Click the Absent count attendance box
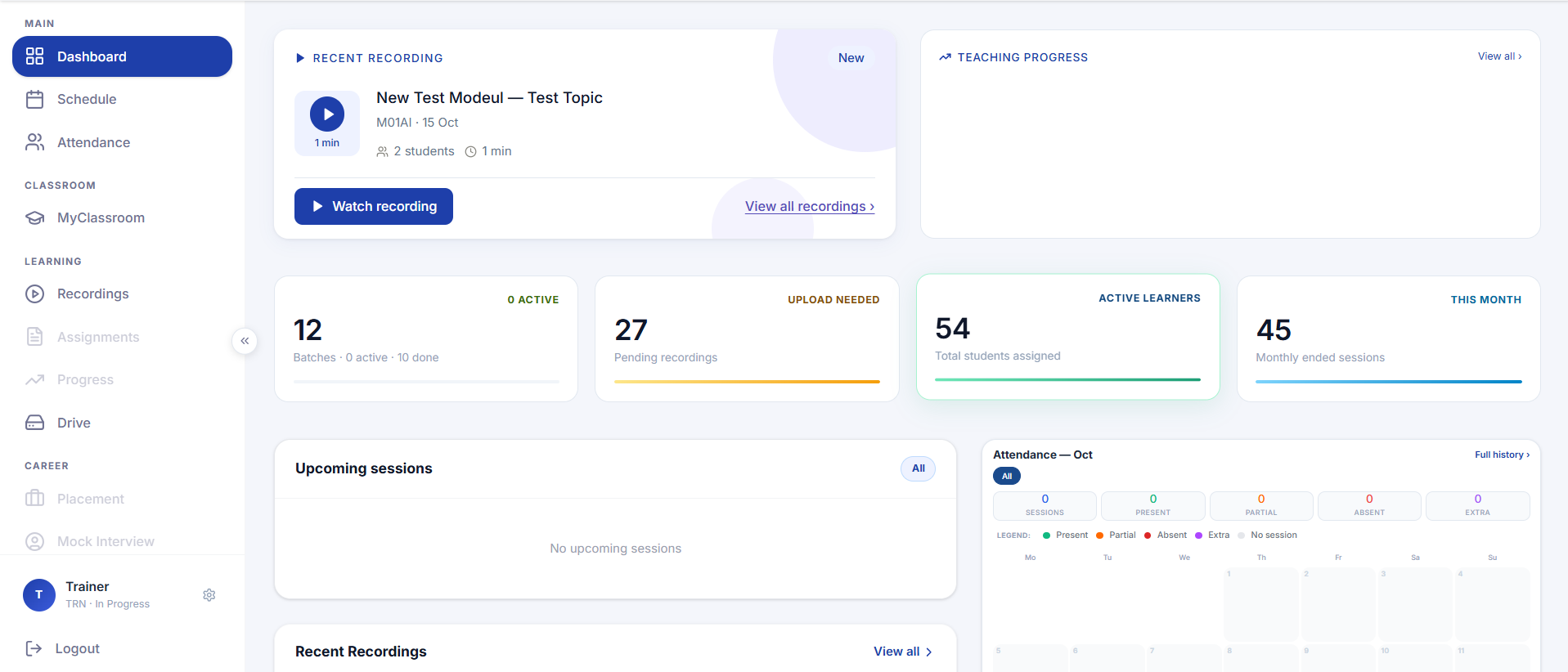The width and height of the screenshot is (1568, 672). [x=1369, y=506]
